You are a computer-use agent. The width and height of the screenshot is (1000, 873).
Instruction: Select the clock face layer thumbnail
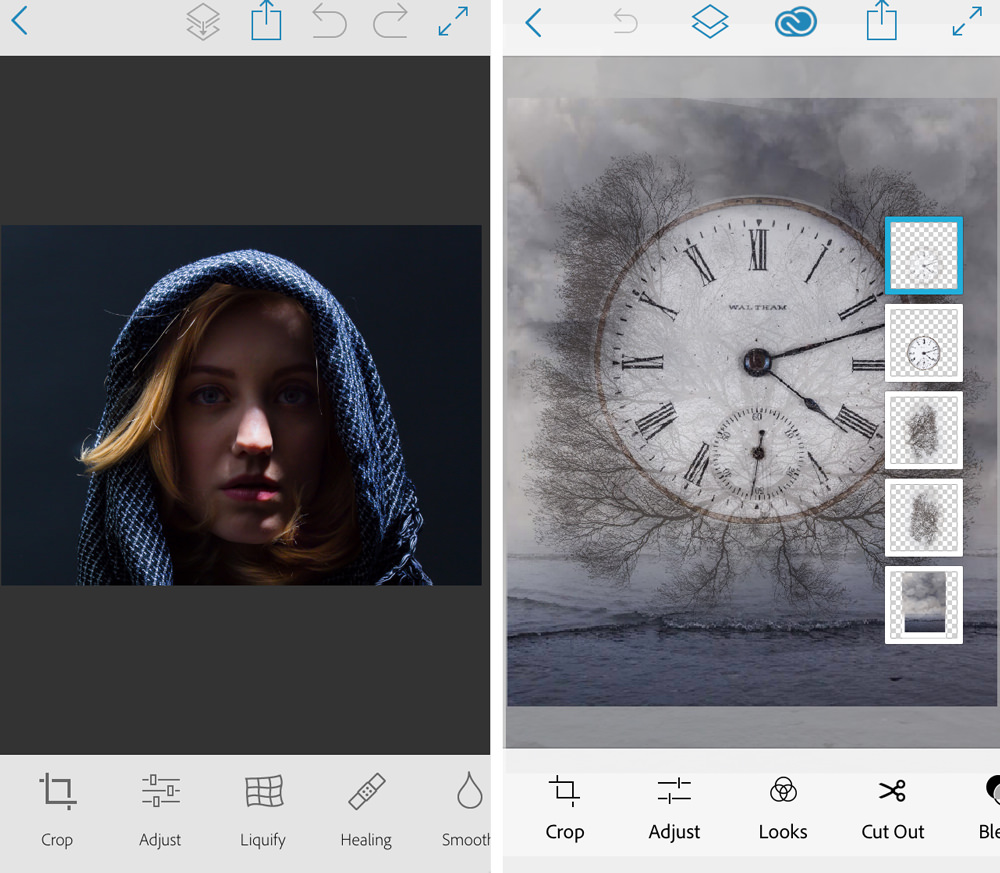click(x=923, y=343)
